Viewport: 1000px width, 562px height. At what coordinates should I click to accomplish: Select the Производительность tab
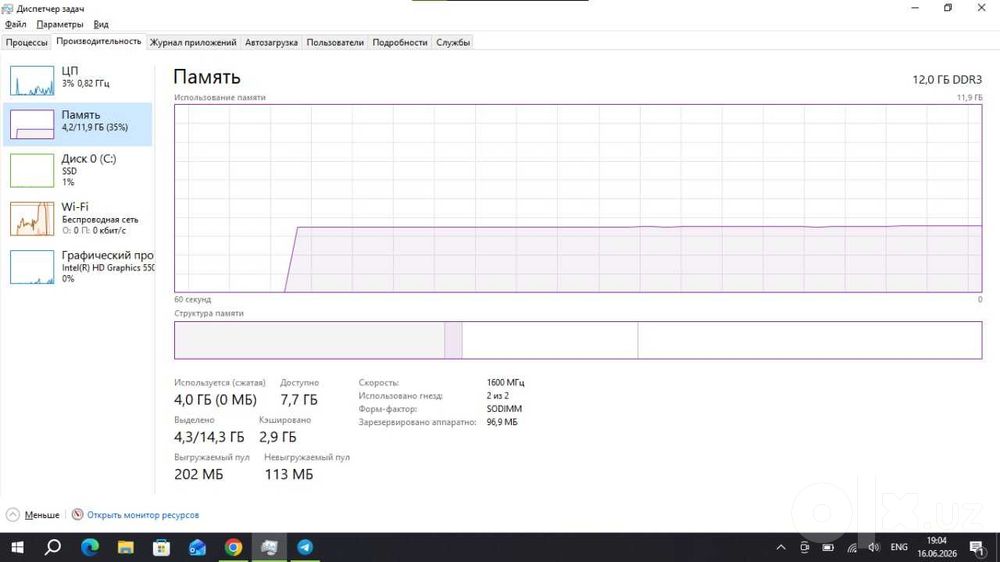pos(98,41)
